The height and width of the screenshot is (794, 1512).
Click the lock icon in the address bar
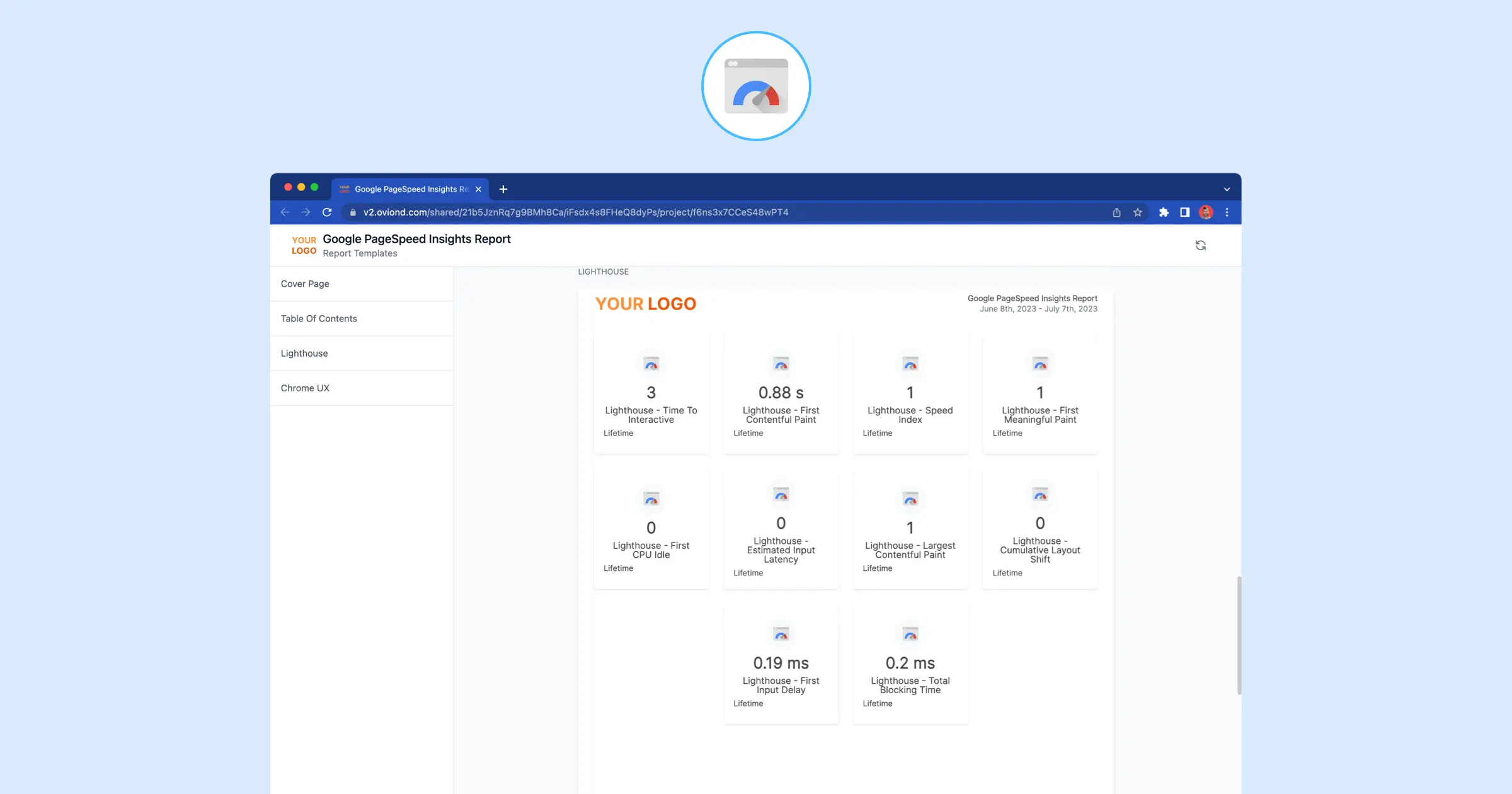pyautogui.click(x=353, y=212)
